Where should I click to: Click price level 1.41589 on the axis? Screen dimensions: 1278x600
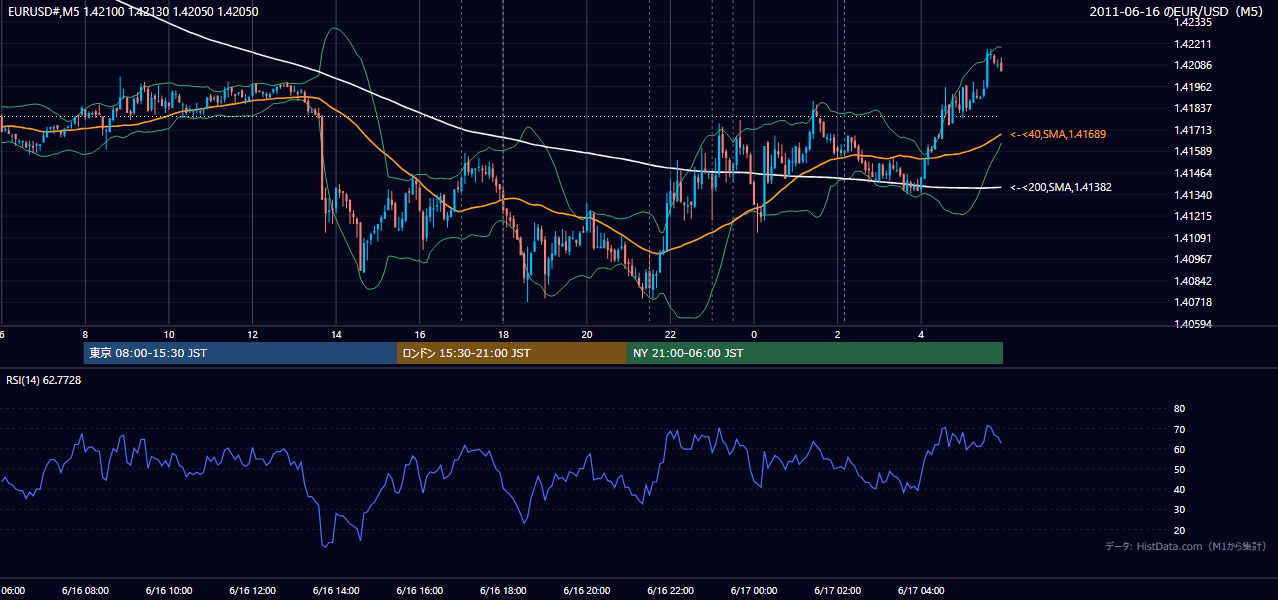tap(1194, 151)
